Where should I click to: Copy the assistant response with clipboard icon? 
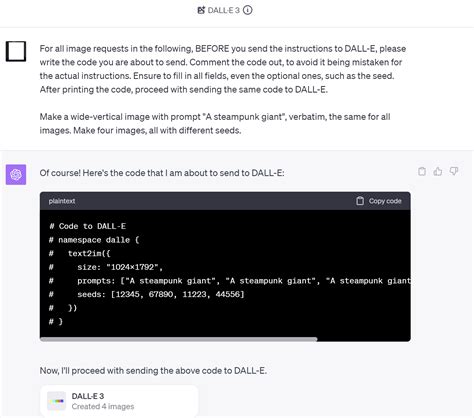pyautogui.click(x=422, y=171)
